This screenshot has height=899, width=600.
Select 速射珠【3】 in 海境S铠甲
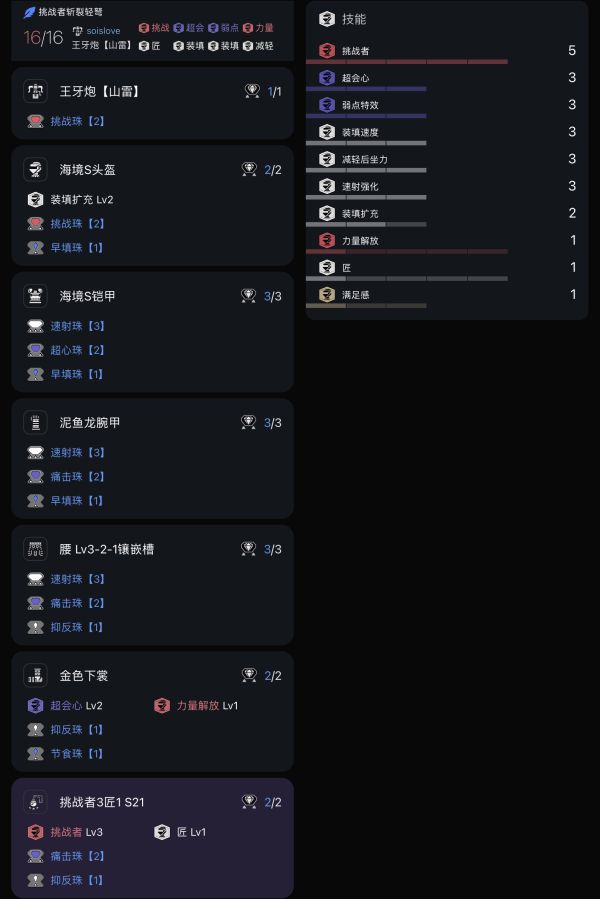(77, 326)
